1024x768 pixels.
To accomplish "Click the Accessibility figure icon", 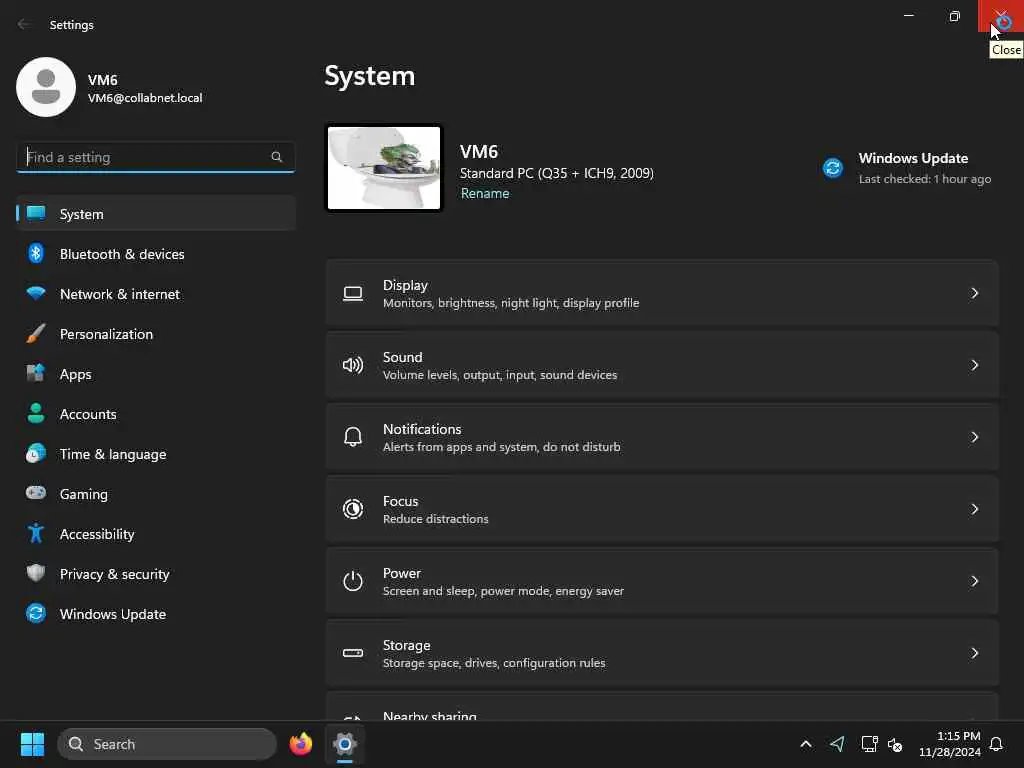I will pos(36,534).
